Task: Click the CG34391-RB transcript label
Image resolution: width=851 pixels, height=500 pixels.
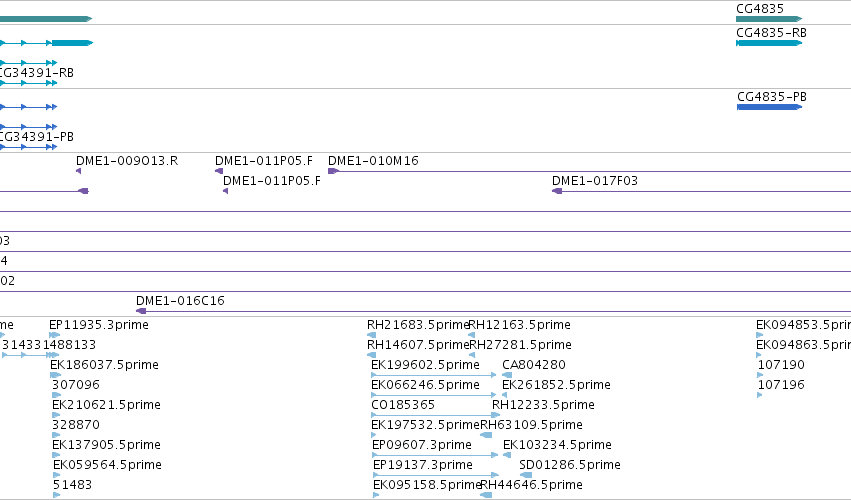Action: [36, 73]
